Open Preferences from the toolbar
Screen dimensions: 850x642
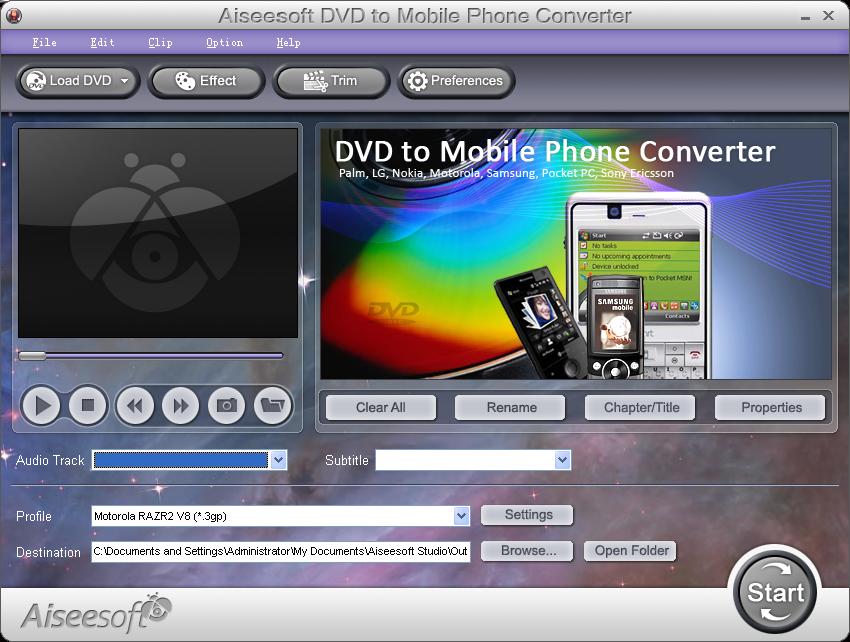(x=456, y=81)
